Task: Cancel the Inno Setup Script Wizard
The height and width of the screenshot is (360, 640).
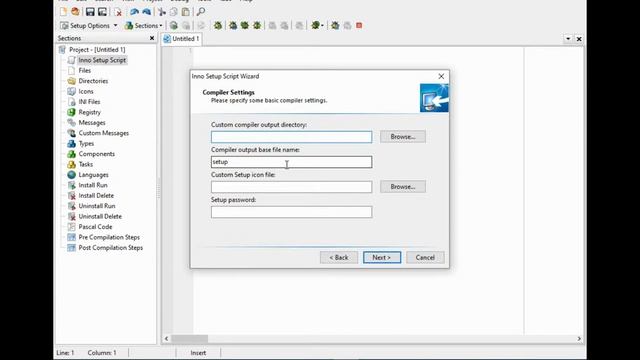Action: pyautogui.click(x=425, y=258)
